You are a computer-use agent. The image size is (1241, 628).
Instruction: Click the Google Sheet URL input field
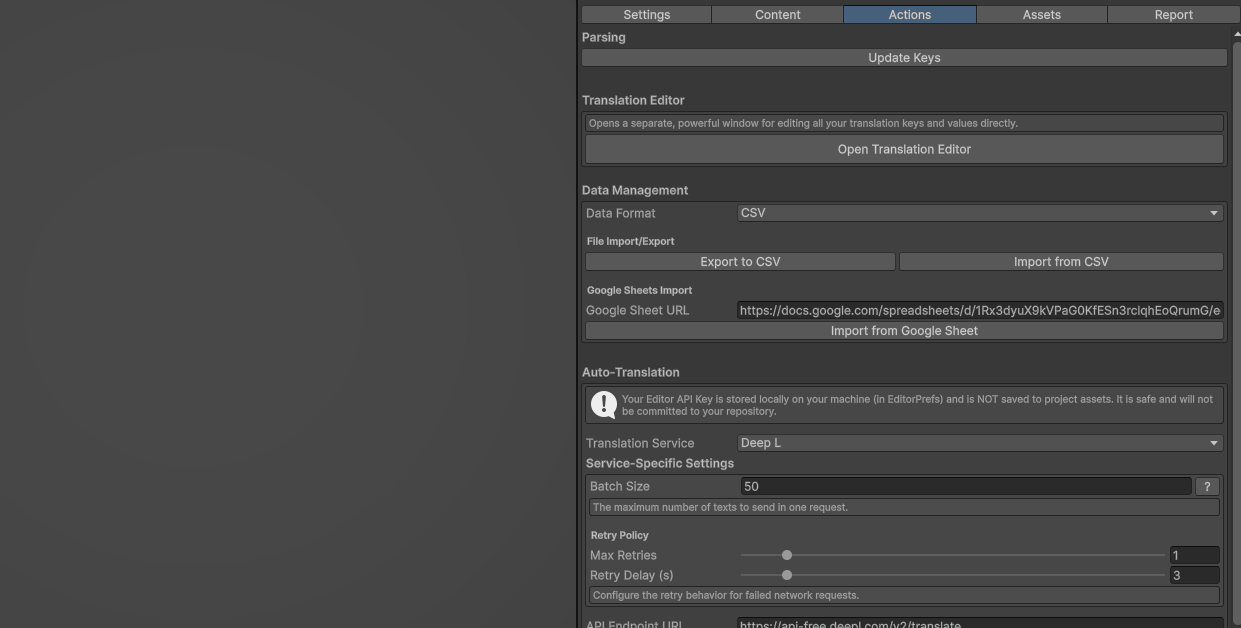[980, 310]
